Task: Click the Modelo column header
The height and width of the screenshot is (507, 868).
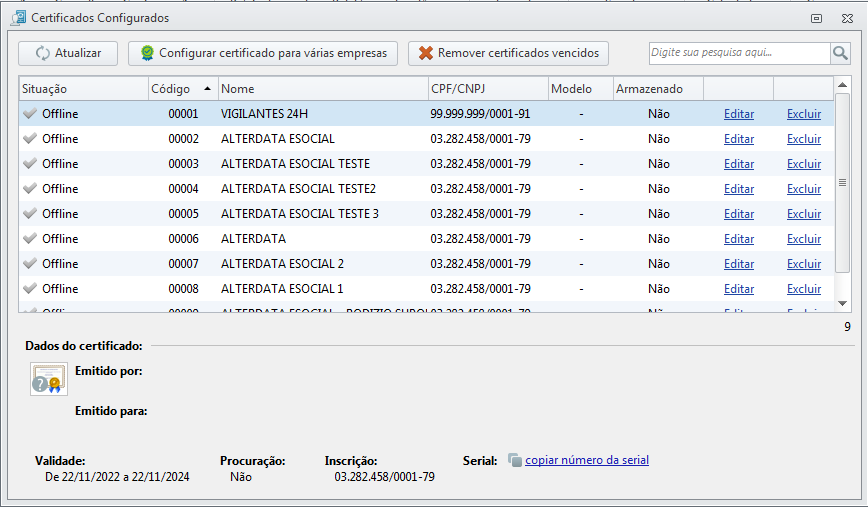Action: pyautogui.click(x=581, y=89)
